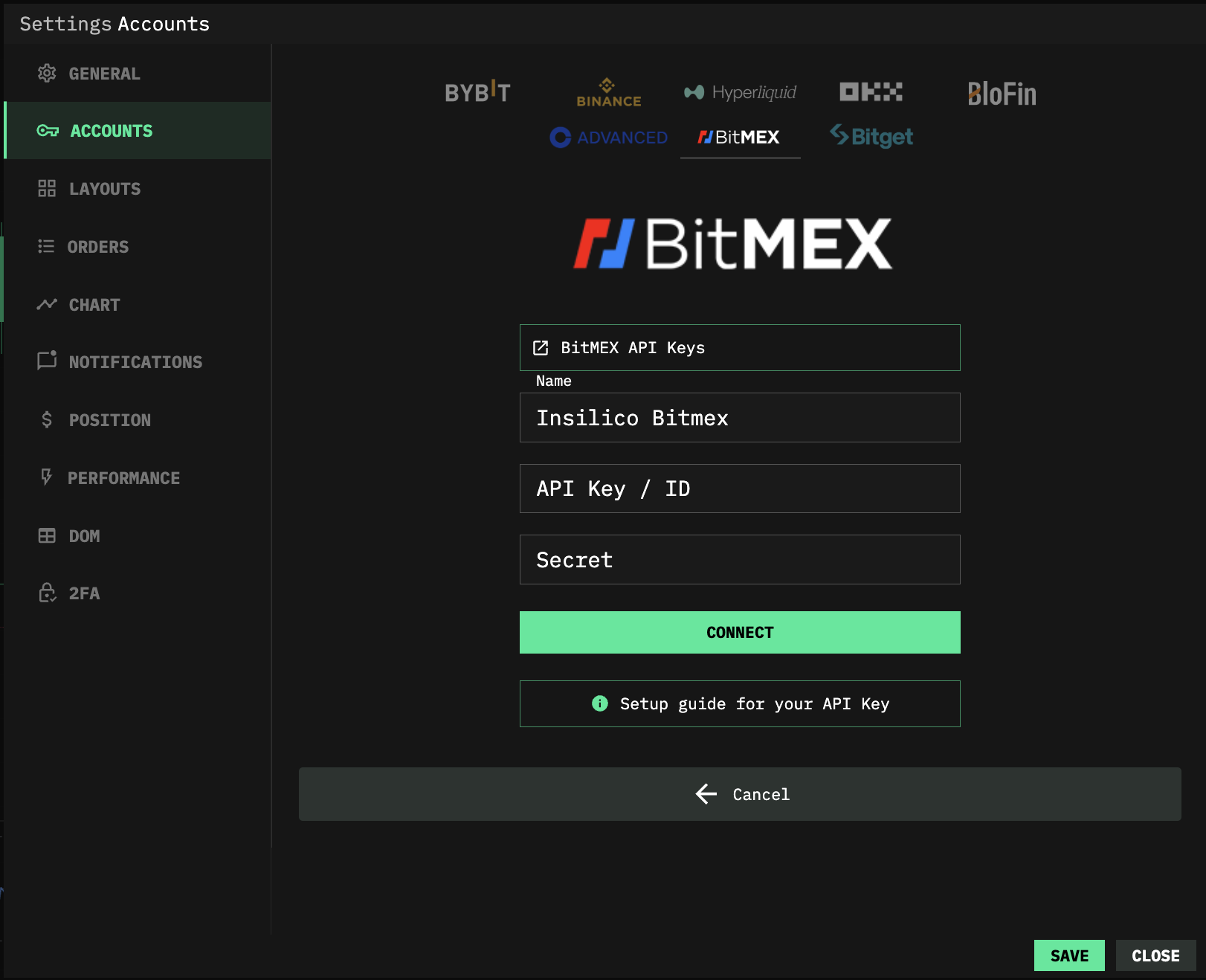Focus the API Key / ID field
1206x980 pixels.
[x=739, y=489]
